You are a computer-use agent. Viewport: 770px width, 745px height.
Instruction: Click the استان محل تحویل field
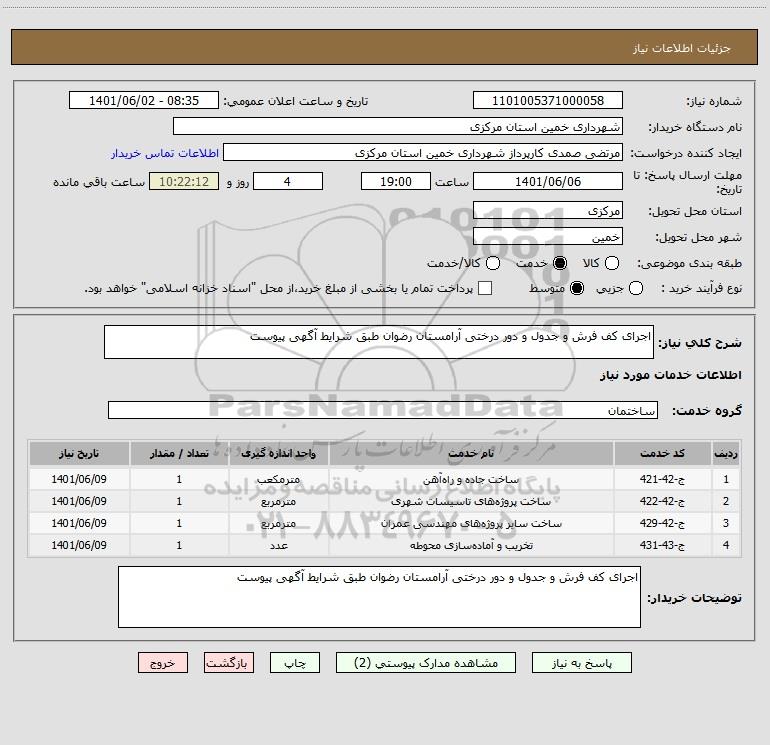pyautogui.click(x=548, y=211)
